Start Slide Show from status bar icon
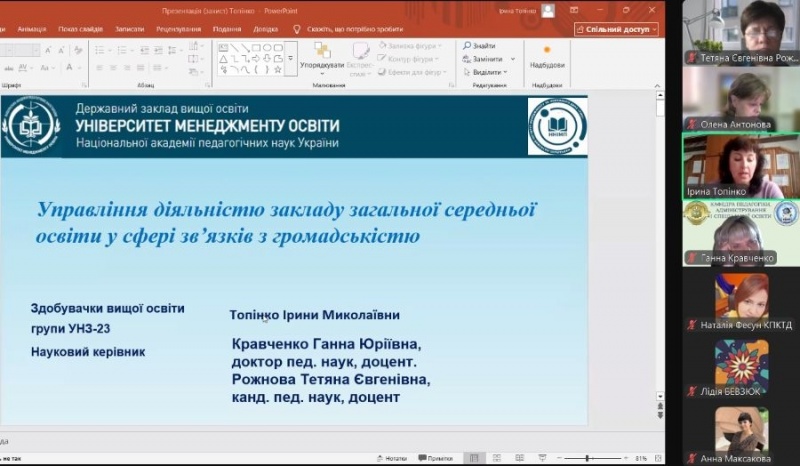 pos(541,458)
